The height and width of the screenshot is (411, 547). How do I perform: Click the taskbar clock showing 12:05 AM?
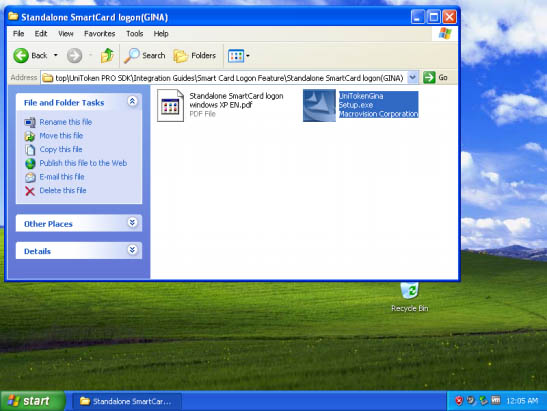click(522, 401)
